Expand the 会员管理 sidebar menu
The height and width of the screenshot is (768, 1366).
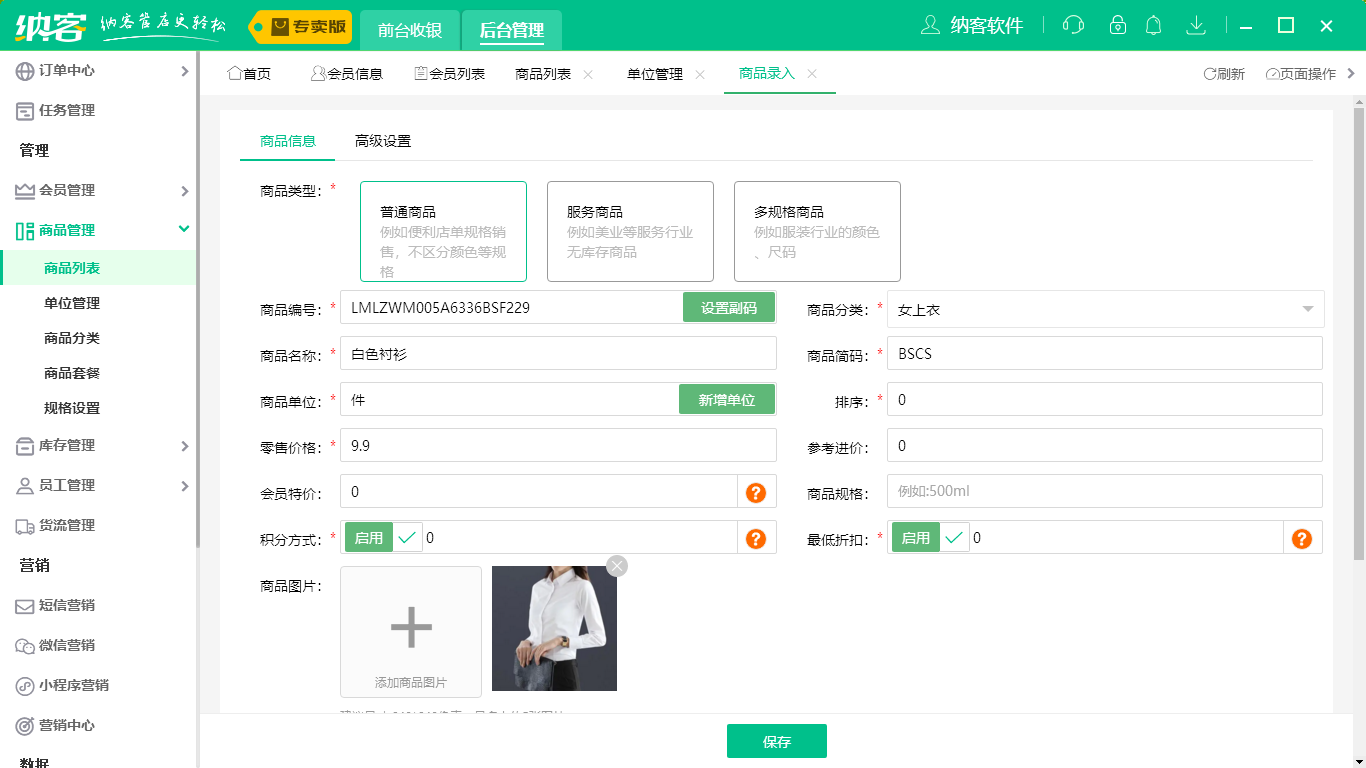click(x=70, y=190)
